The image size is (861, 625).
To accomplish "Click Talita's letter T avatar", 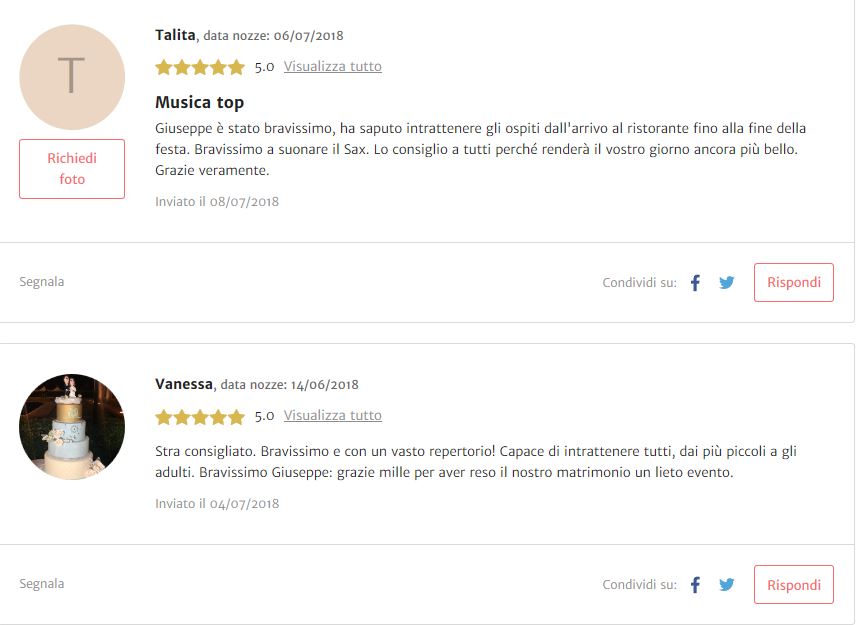I will click(x=72, y=77).
